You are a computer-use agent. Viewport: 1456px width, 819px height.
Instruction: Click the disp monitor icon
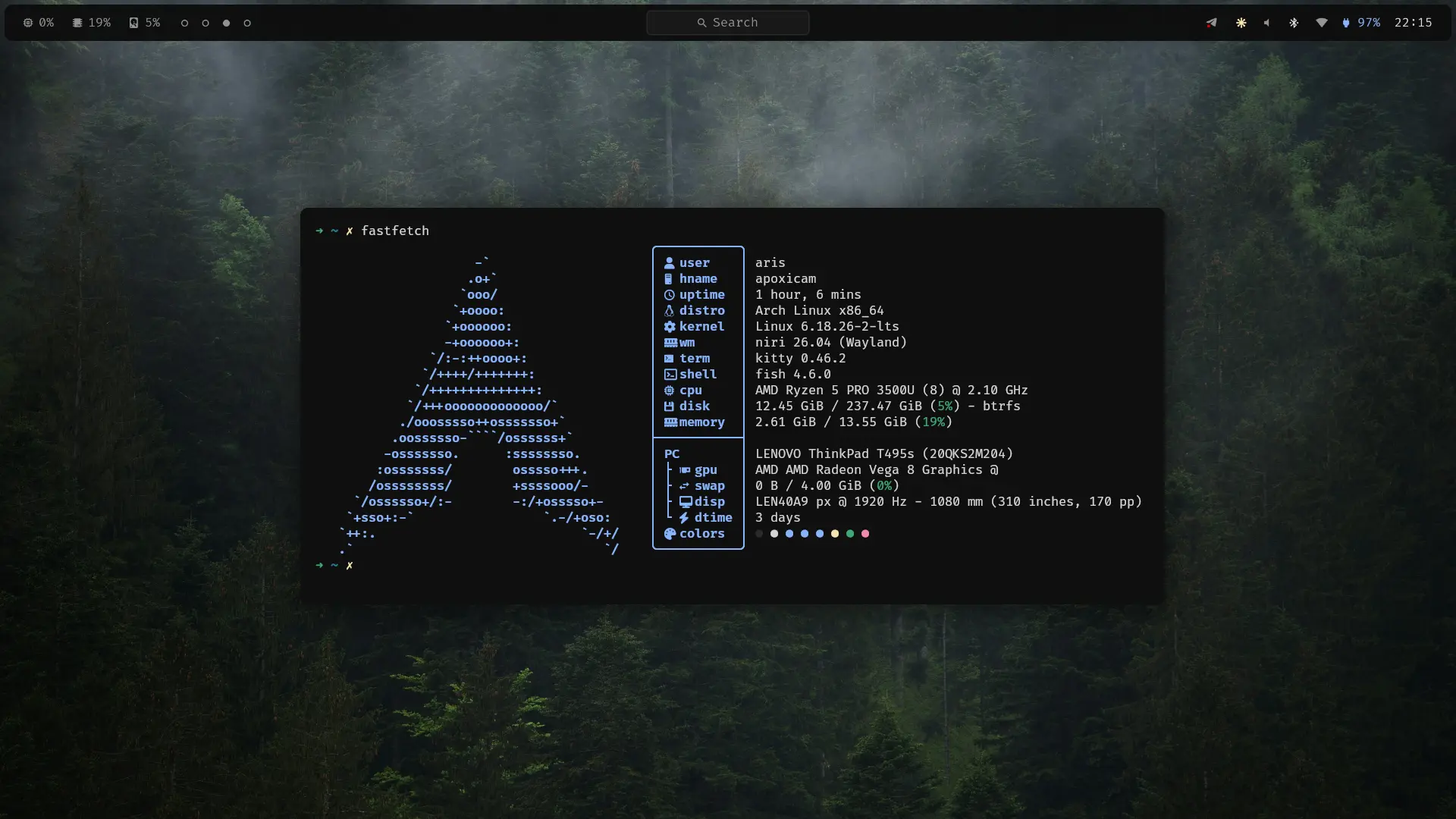tap(686, 502)
